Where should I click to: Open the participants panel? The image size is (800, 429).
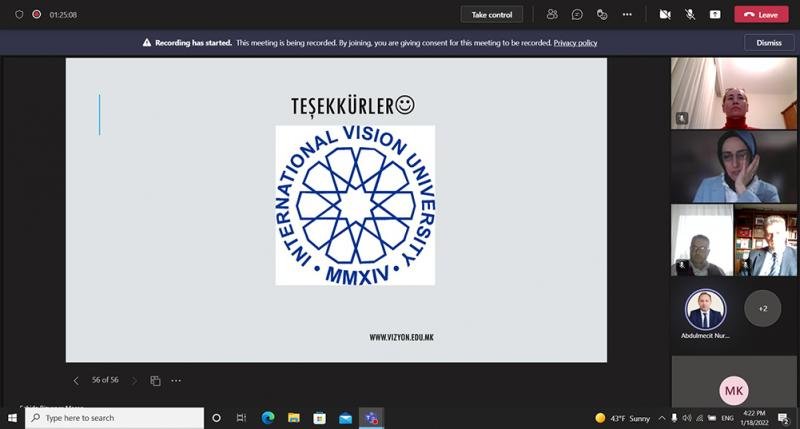point(552,14)
